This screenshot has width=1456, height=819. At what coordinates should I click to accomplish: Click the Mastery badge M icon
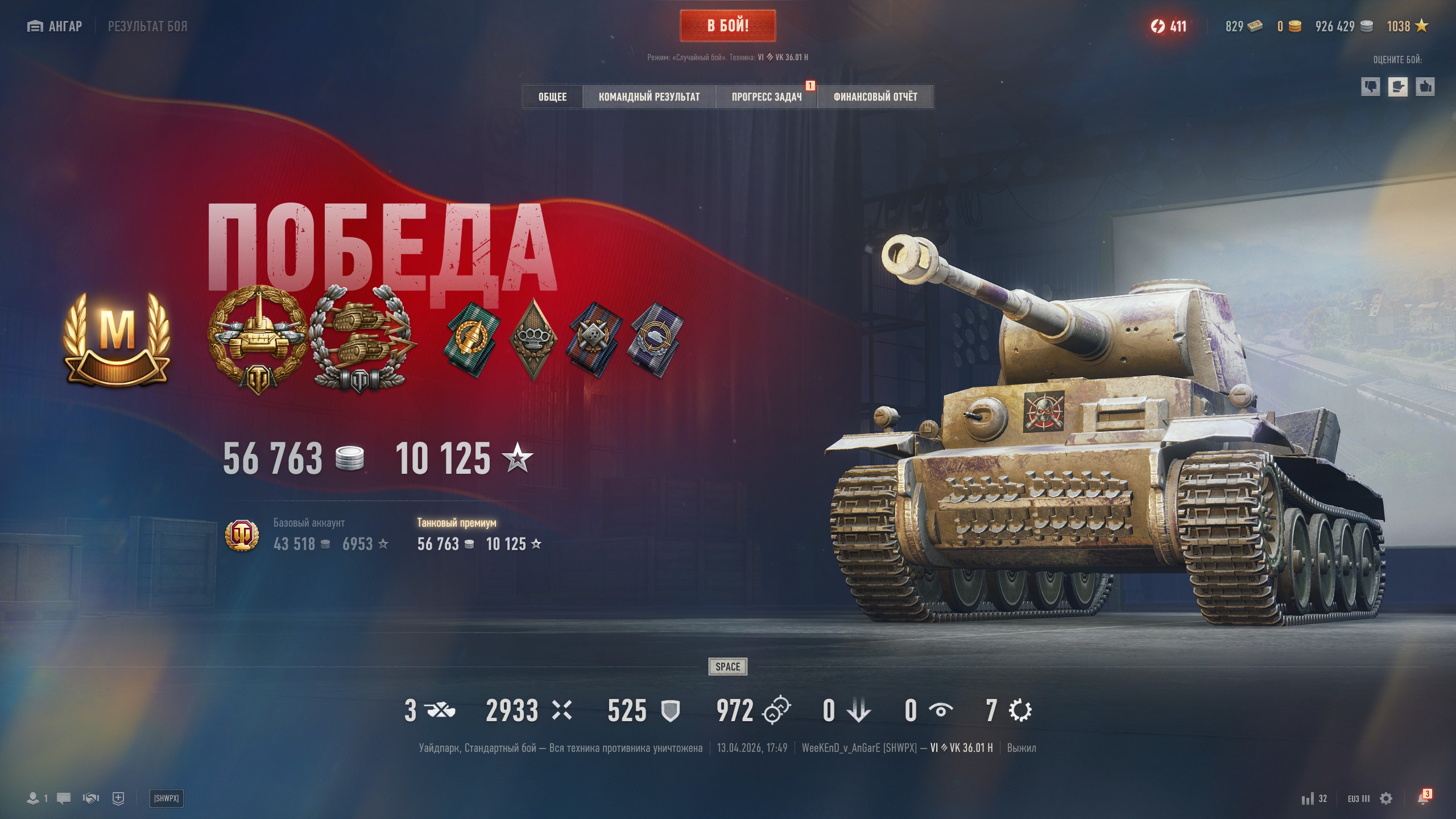tap(117, 340)
